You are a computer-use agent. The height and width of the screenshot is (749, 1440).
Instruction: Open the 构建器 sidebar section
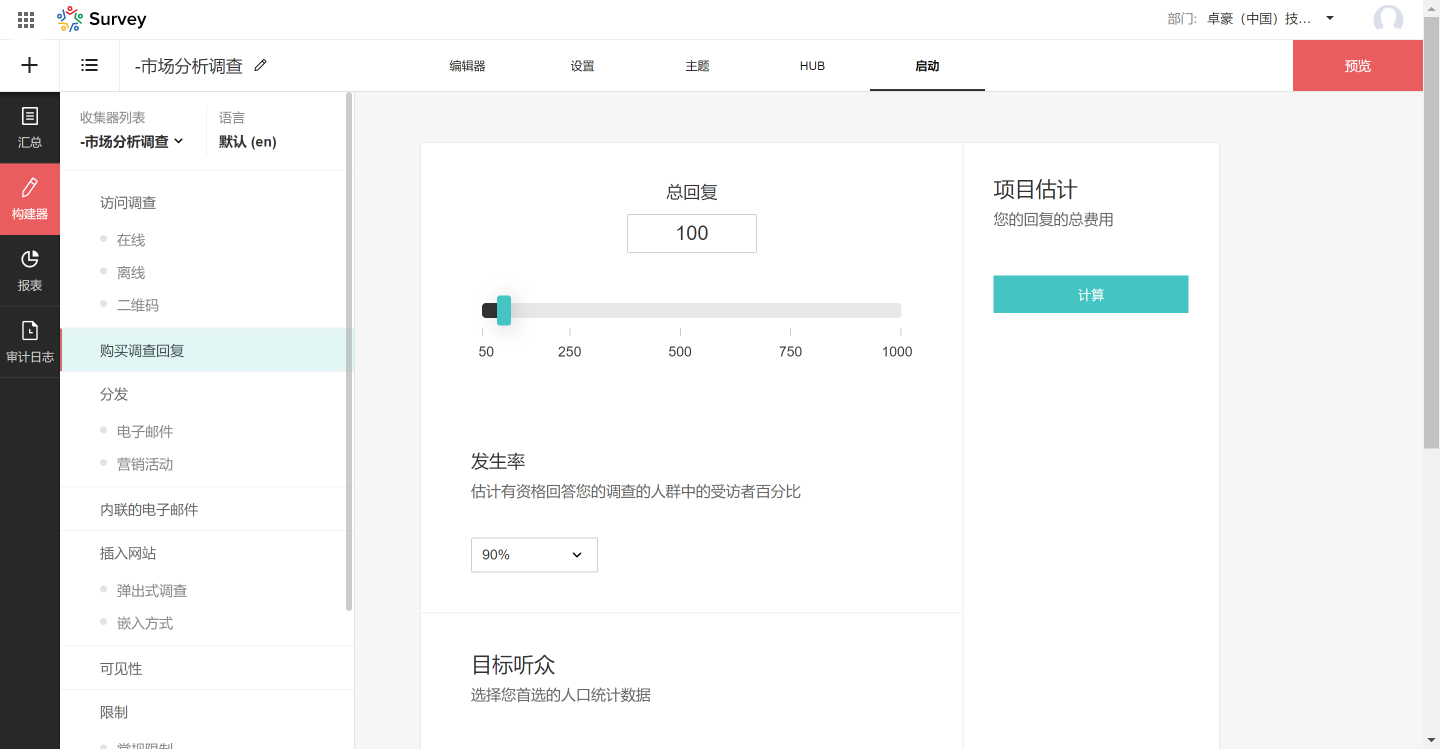pyautogui.click(x=30, y=199)
